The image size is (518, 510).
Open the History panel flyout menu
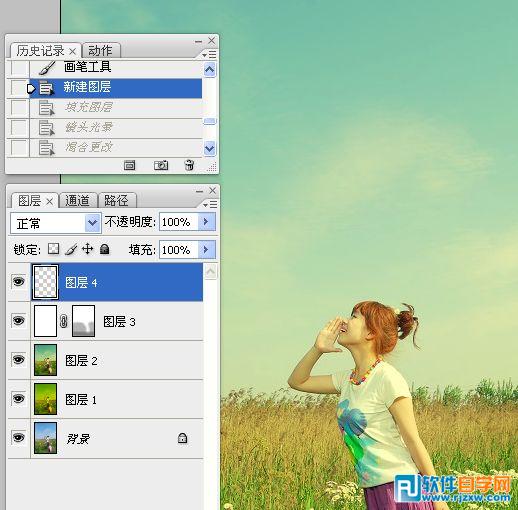coord(209,54)
